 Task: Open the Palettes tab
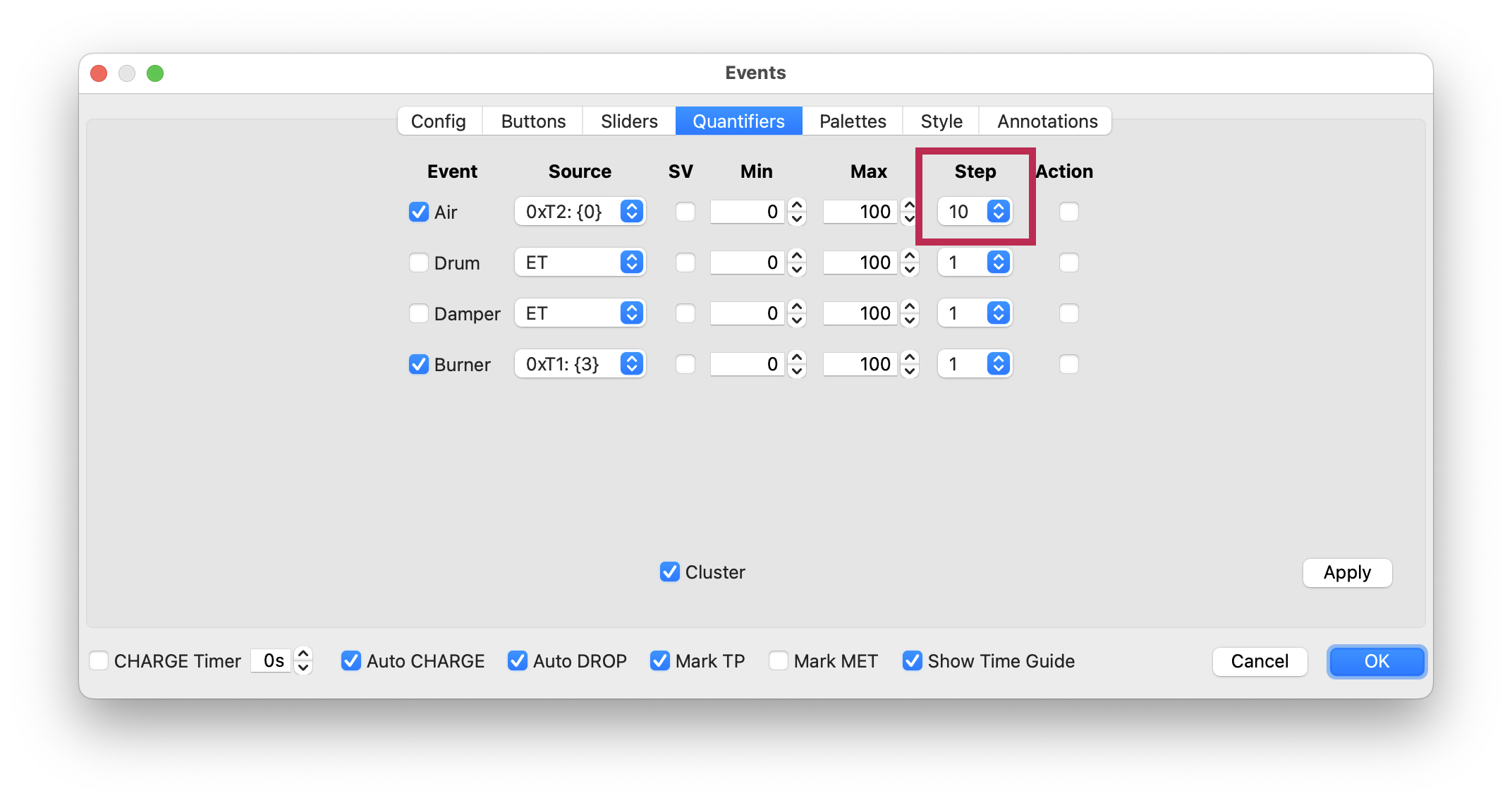(852, 121)
